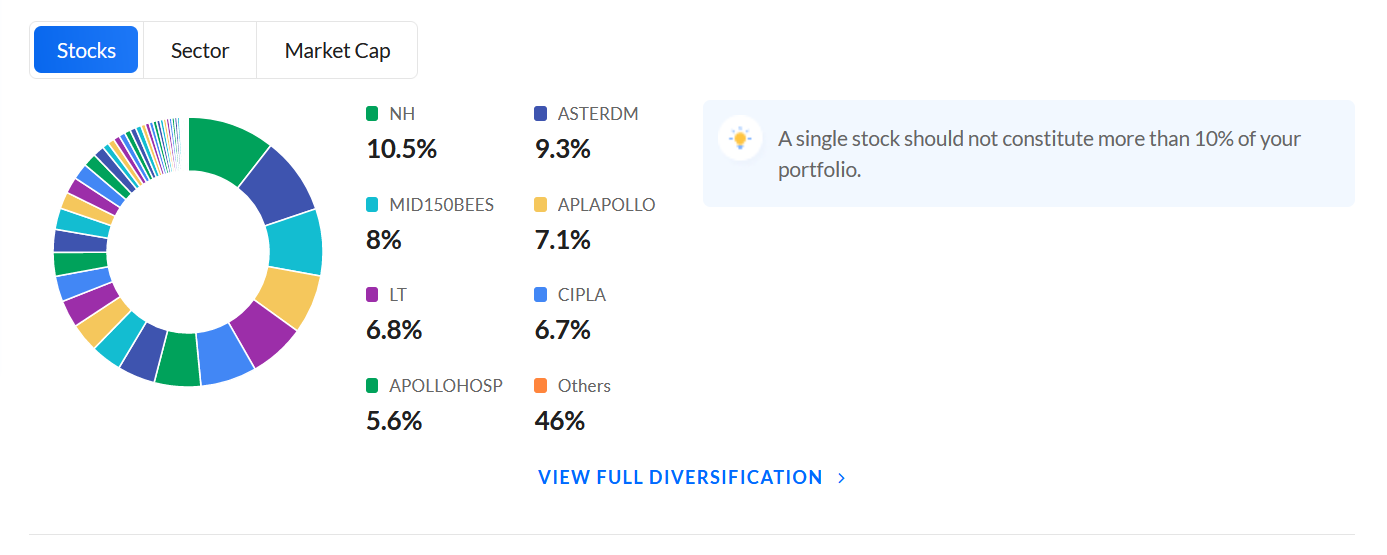Click the single stock 10% tip message
Viewport: 1387px width, 555px height.
click(1040, 154)
